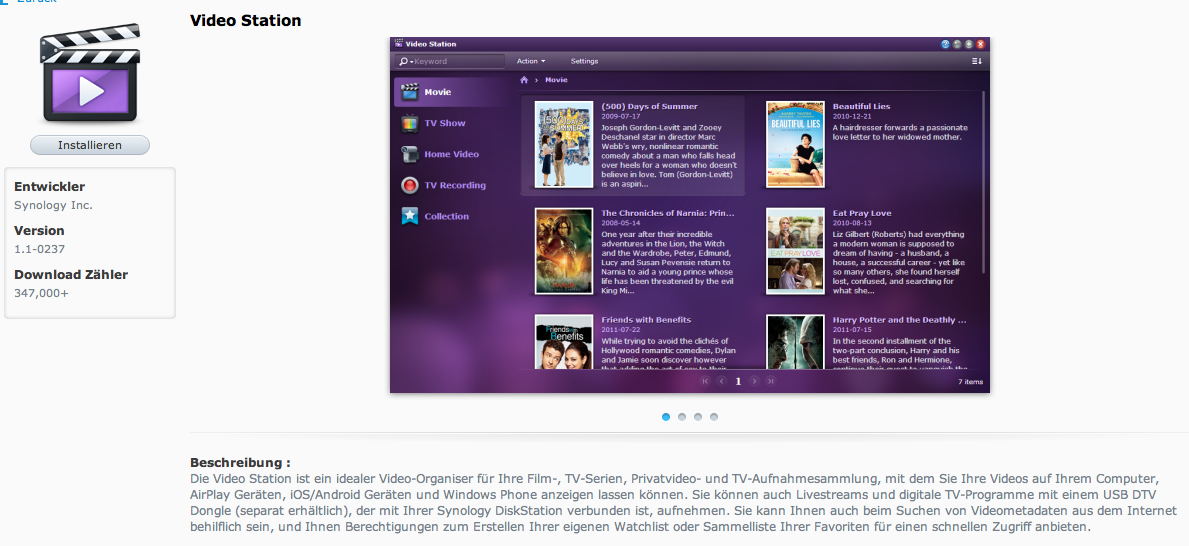Open the Settings menu in Video Station
This screenshot has width=1189, height=546.
pyautogui.click(x=584, y=61)
